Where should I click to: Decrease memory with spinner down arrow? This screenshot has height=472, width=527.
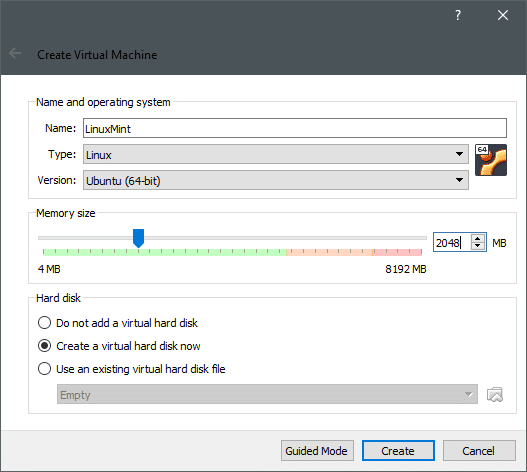point(478,246)
